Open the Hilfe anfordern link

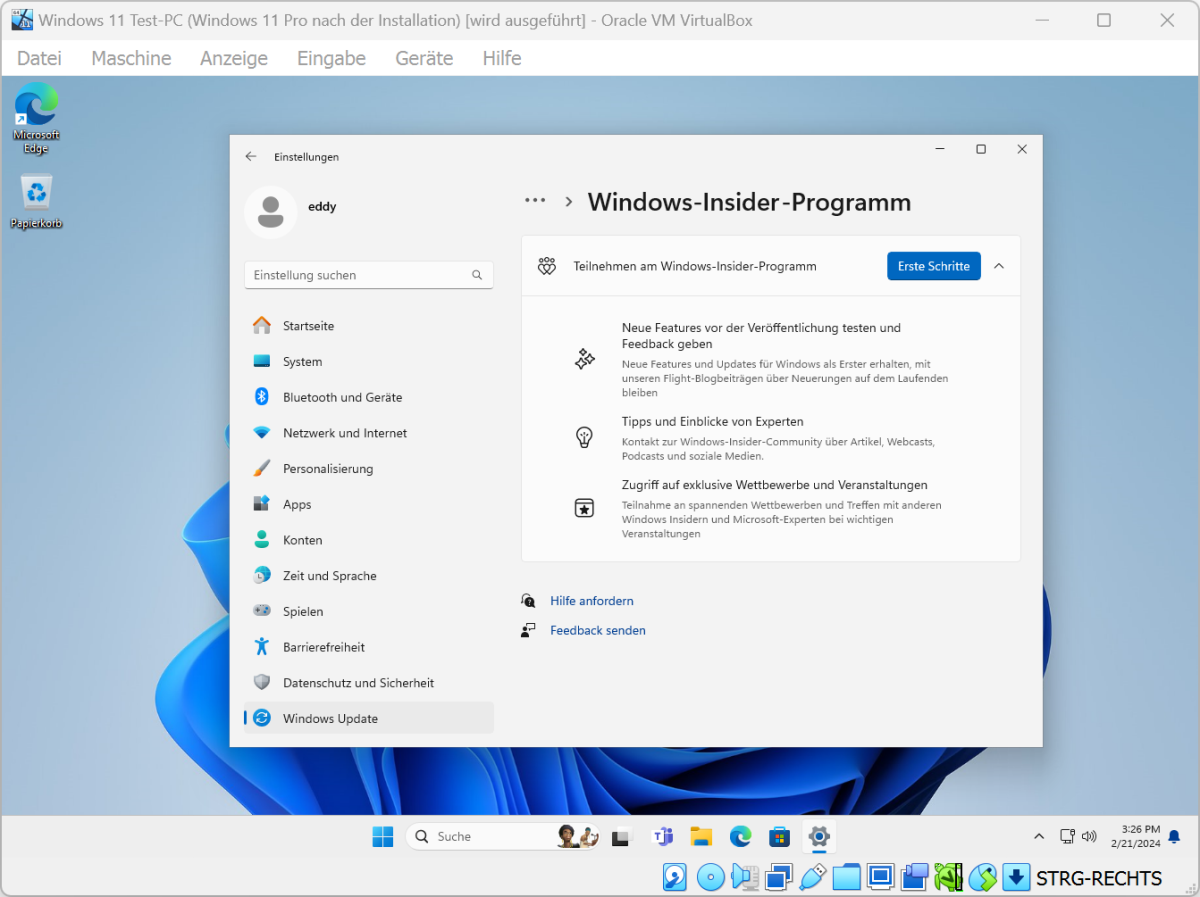(592, 601)
